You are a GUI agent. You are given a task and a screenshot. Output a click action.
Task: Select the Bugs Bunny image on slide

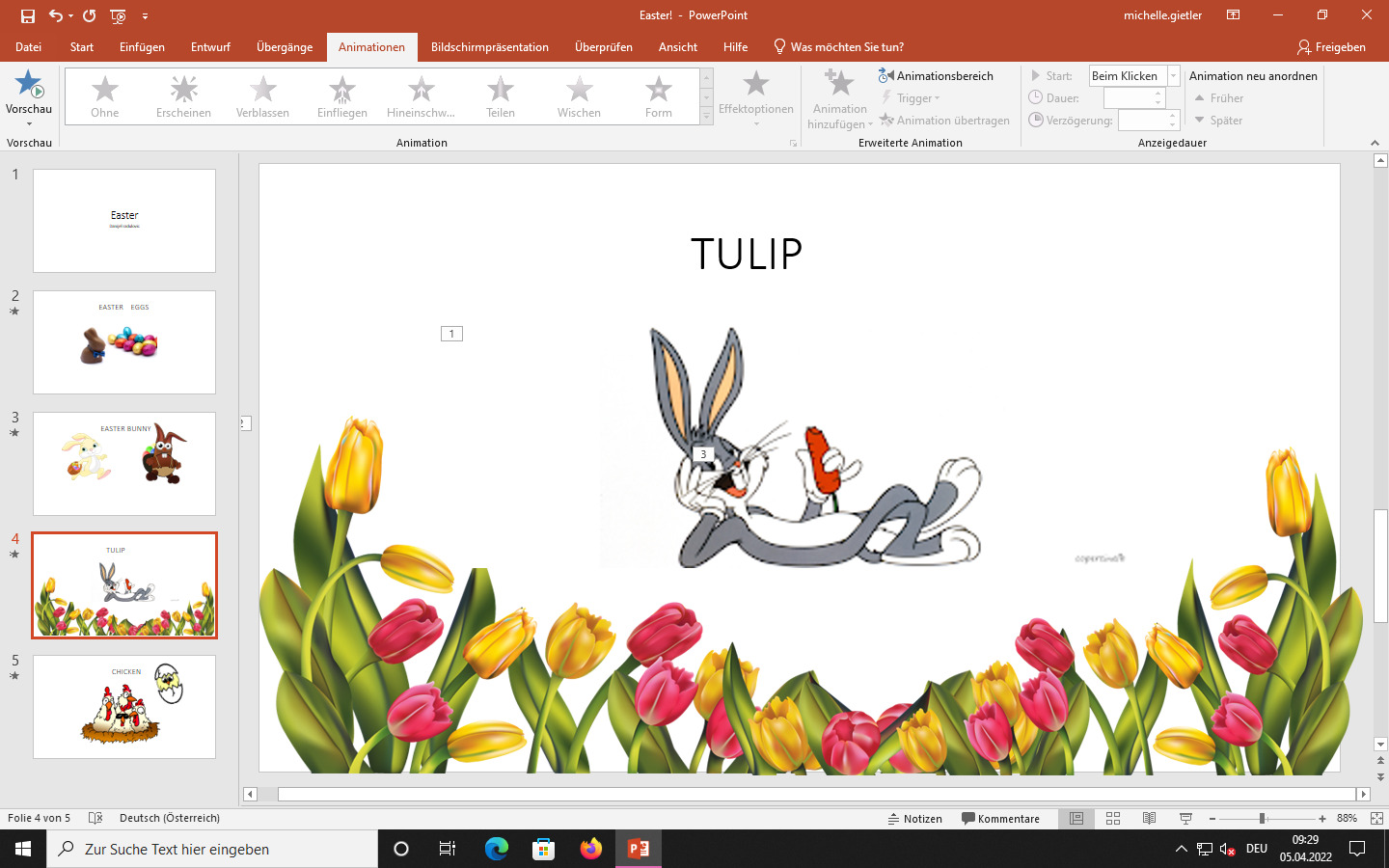815,448
